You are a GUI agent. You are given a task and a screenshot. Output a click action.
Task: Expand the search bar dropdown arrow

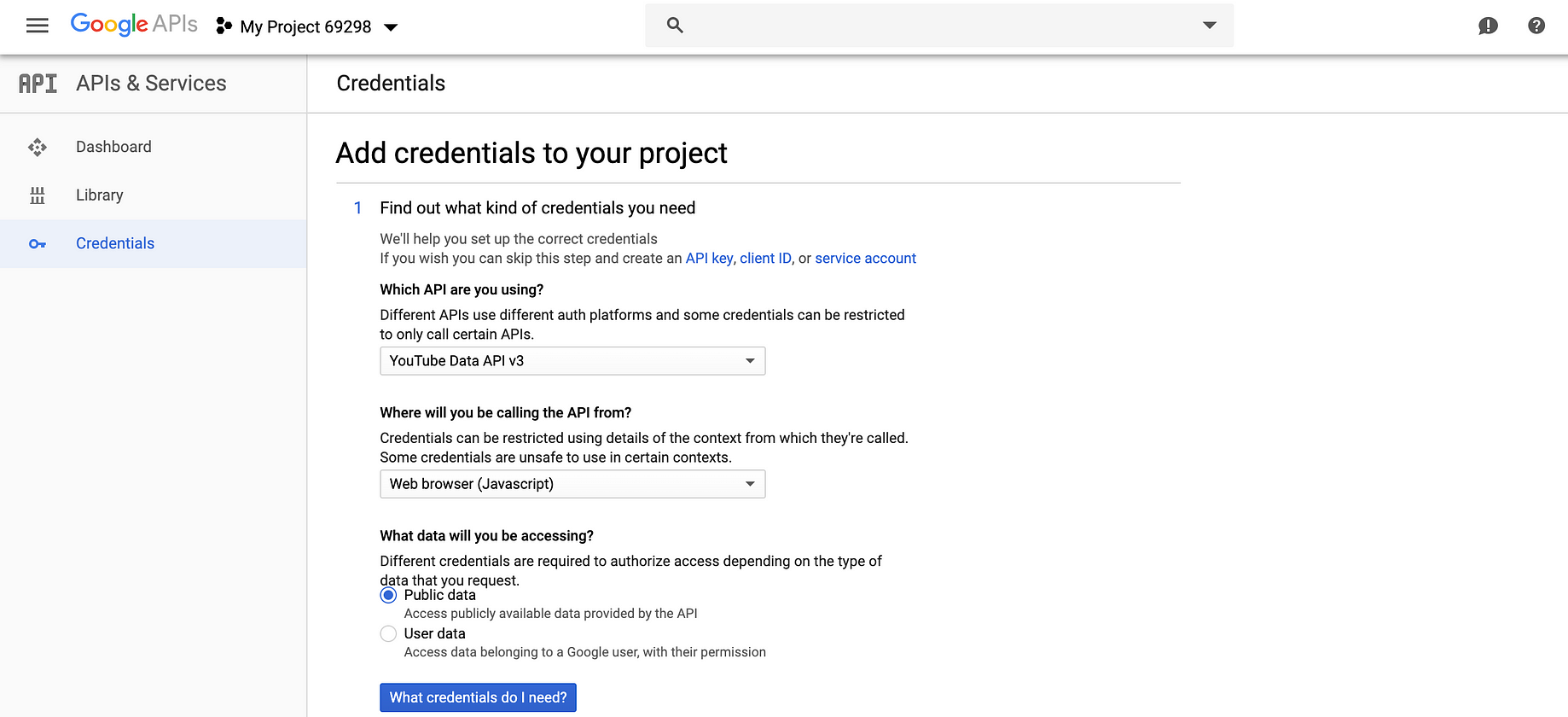click(1209, 26)
